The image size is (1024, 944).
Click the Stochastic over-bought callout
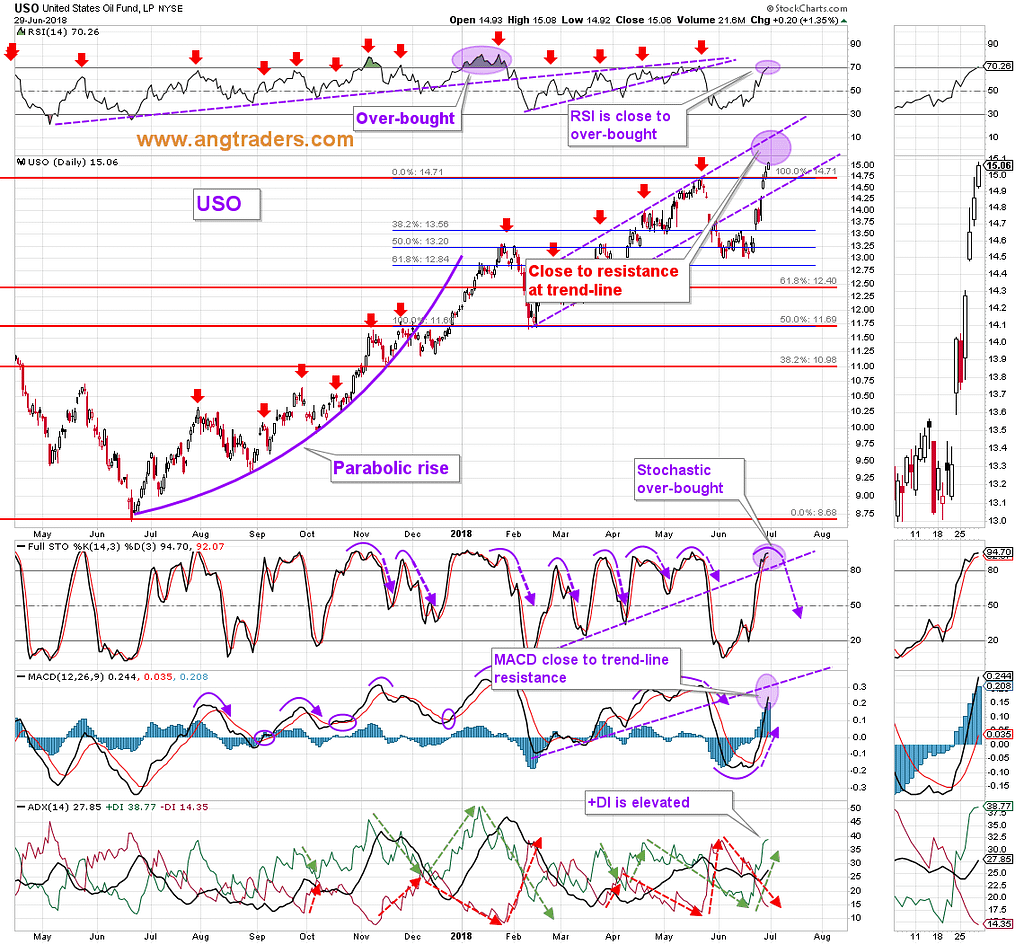pos(688,479)
